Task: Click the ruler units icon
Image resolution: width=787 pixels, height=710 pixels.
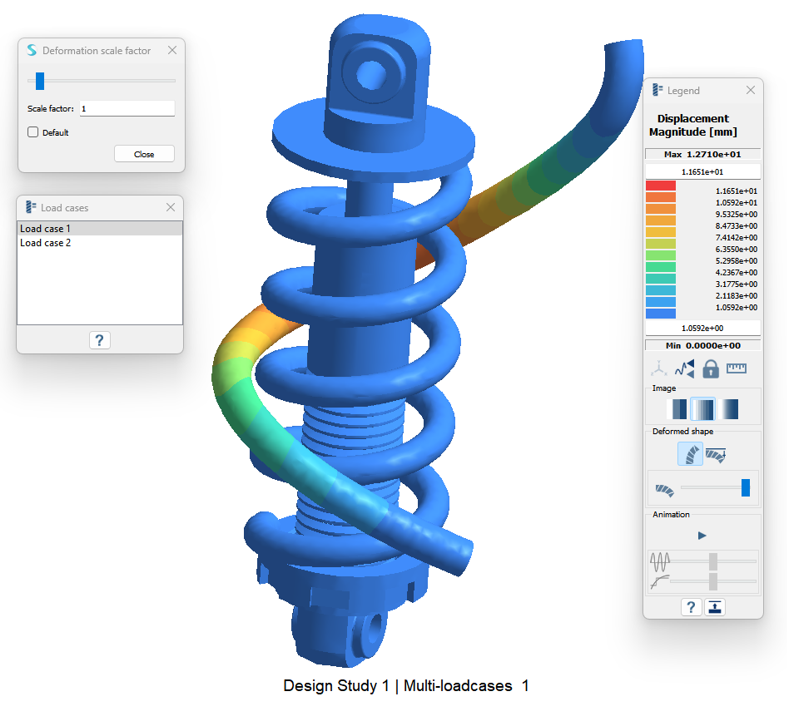Action: click(x=737, y=369)
